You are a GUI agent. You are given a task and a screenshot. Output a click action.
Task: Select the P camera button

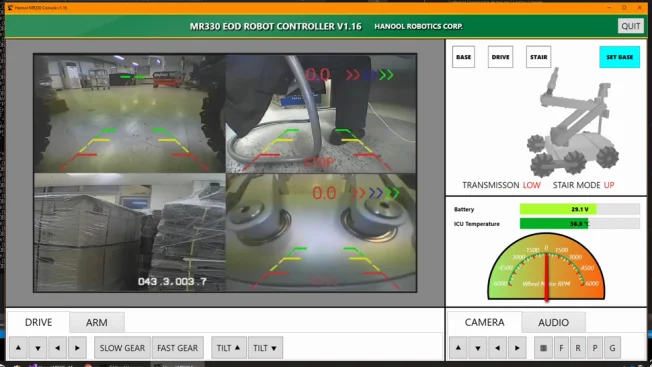coord(595,347)
